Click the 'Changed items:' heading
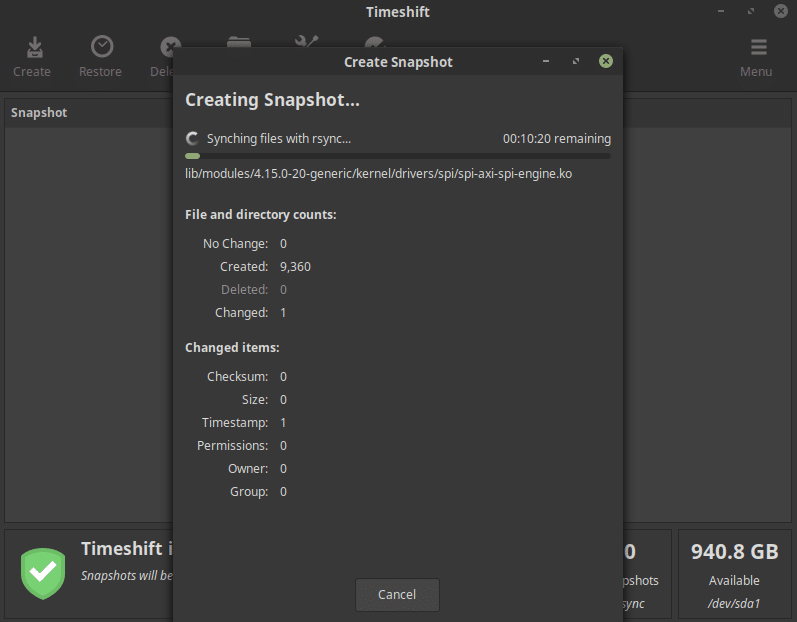This screenshot has height=622, width=797. [x=232, y=348]
